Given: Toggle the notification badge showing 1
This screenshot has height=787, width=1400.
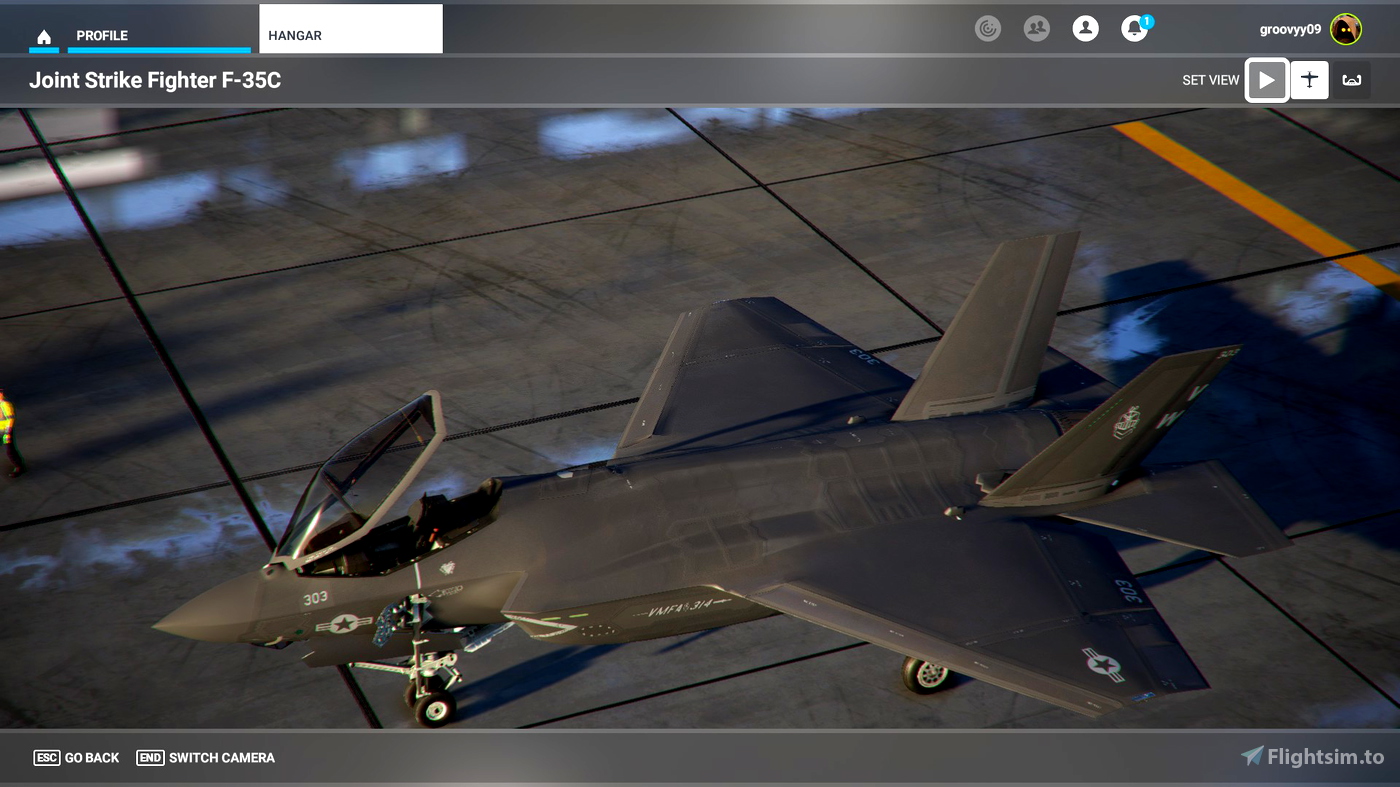Looking at the screenshot, I should (1145, 19).
